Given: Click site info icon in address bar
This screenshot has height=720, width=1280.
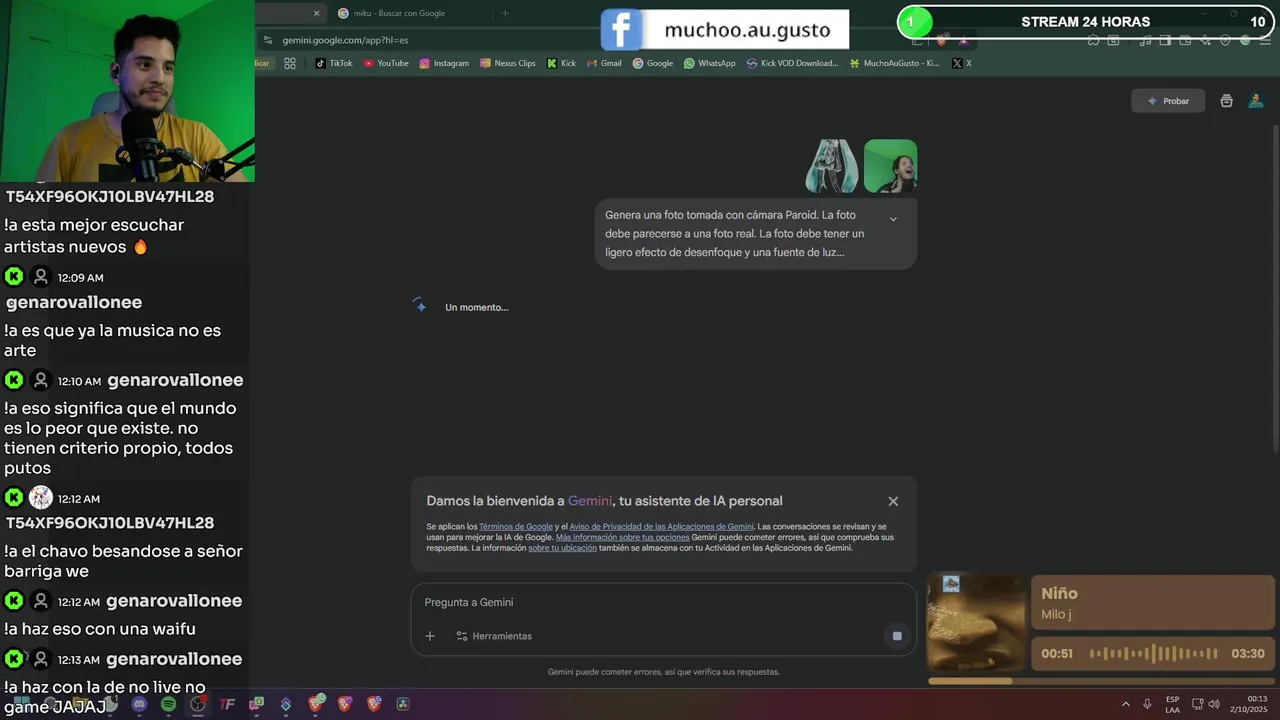Looking at the screenshot, I should (267, 40).
